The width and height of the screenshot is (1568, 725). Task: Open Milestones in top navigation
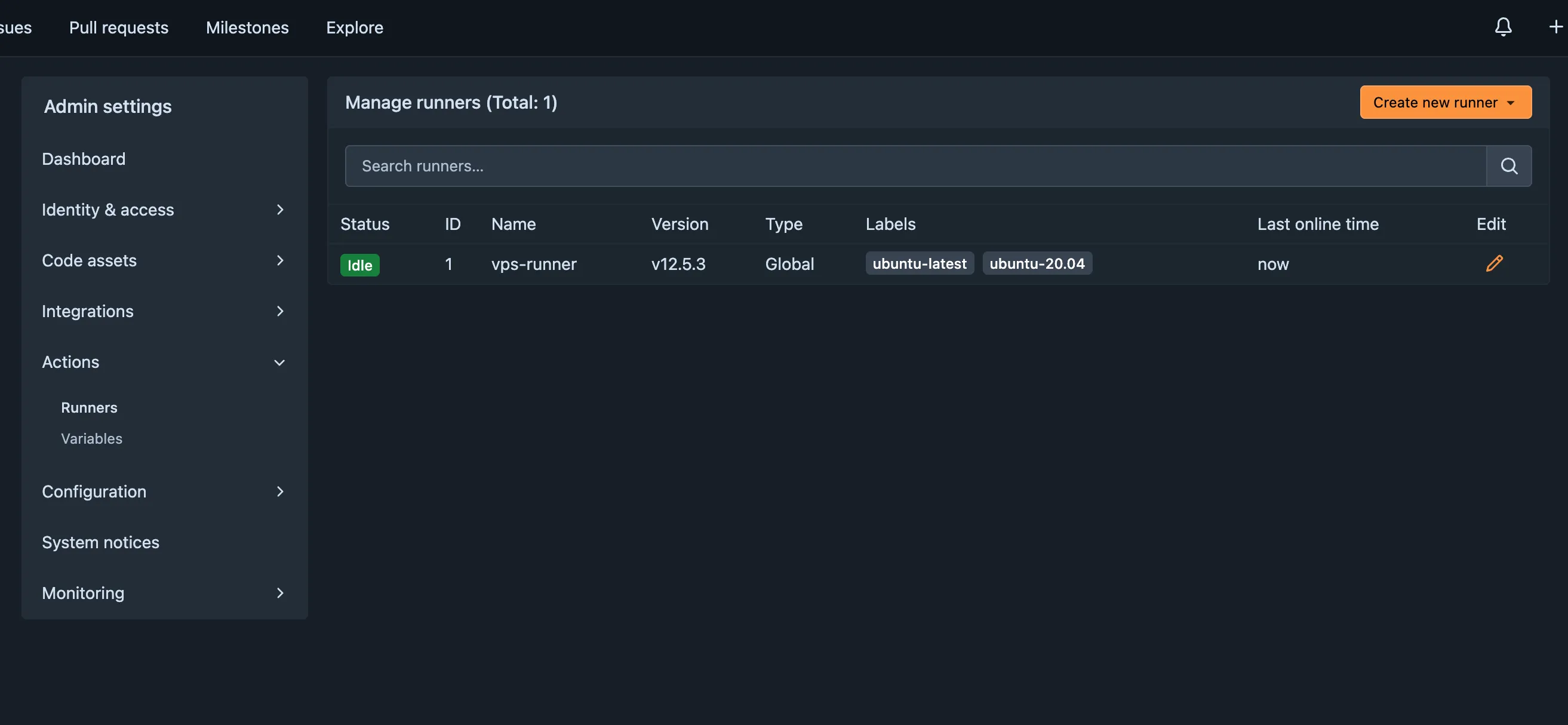(247, 27)
